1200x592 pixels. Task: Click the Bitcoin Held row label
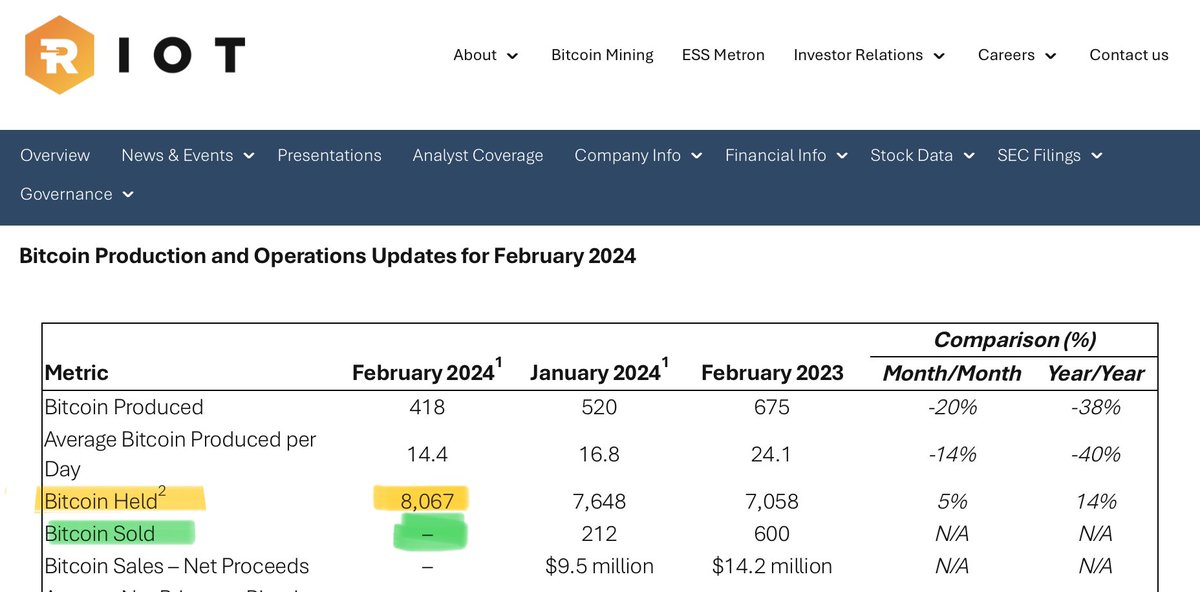[106, 499]
